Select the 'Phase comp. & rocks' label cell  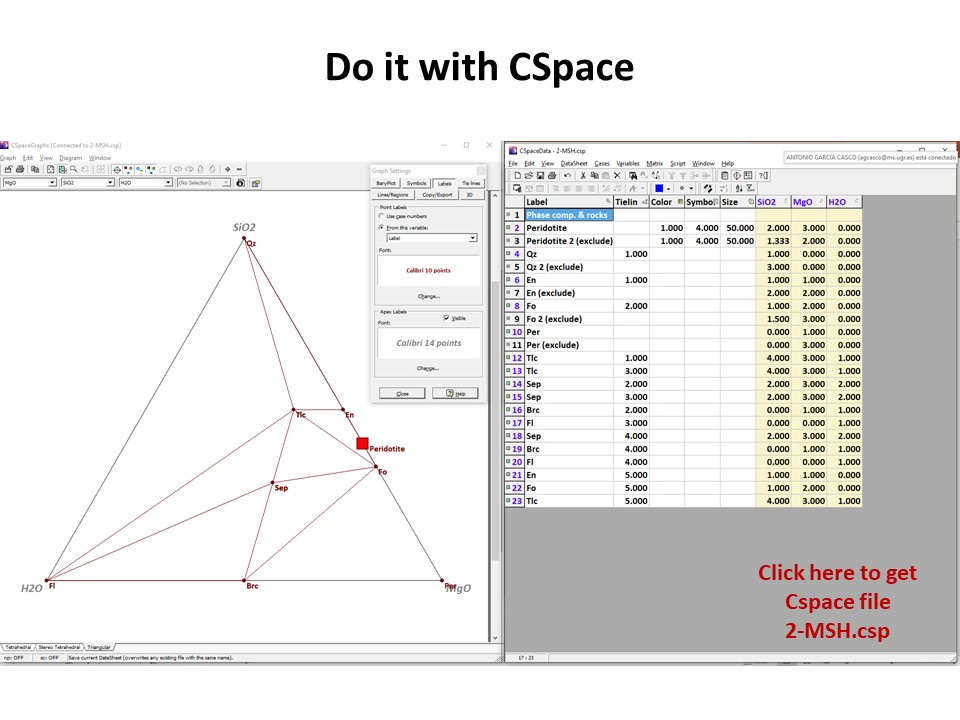tap(568, 215)
